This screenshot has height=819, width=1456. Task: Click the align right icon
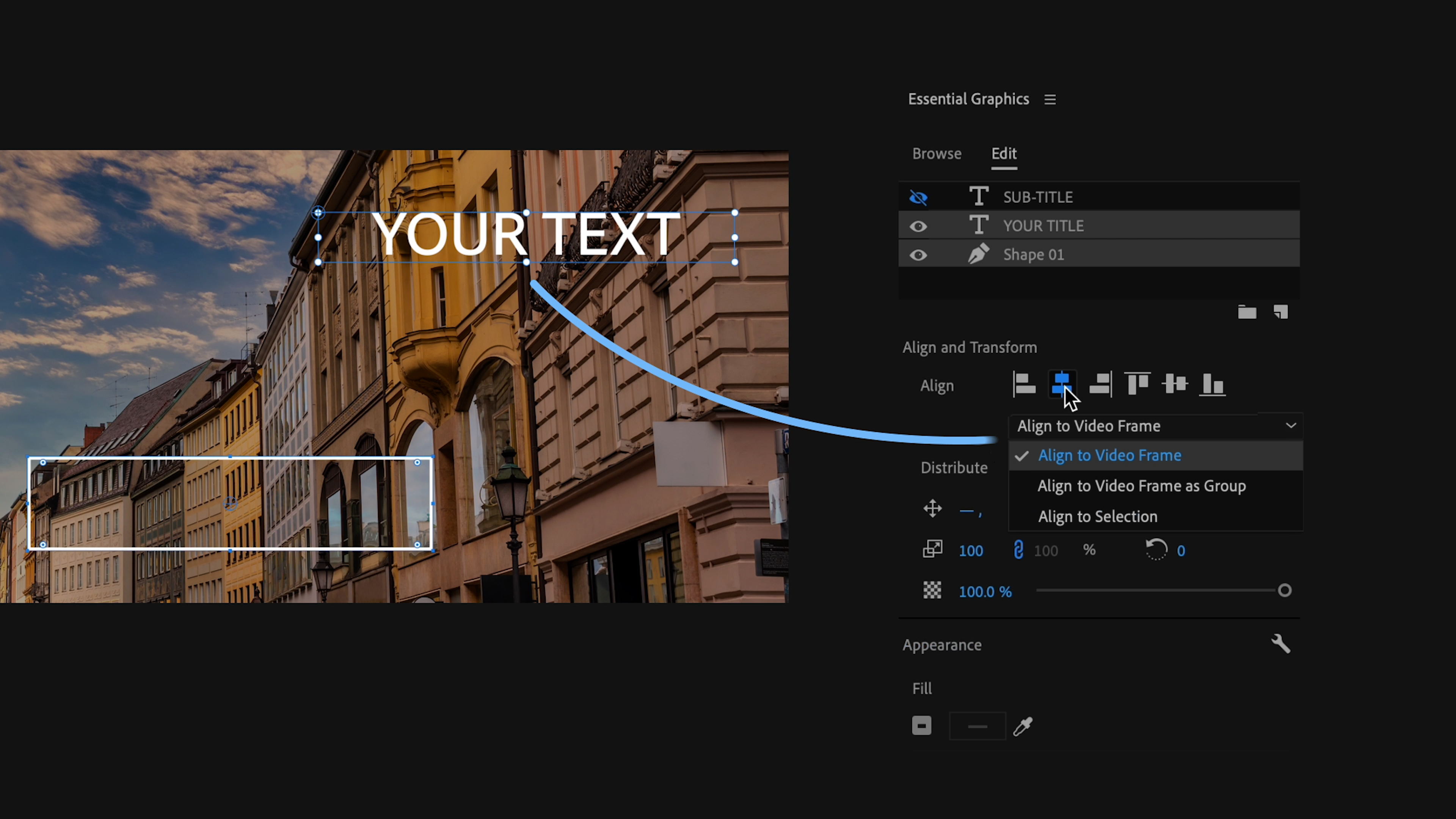[x=1100, y=385]
